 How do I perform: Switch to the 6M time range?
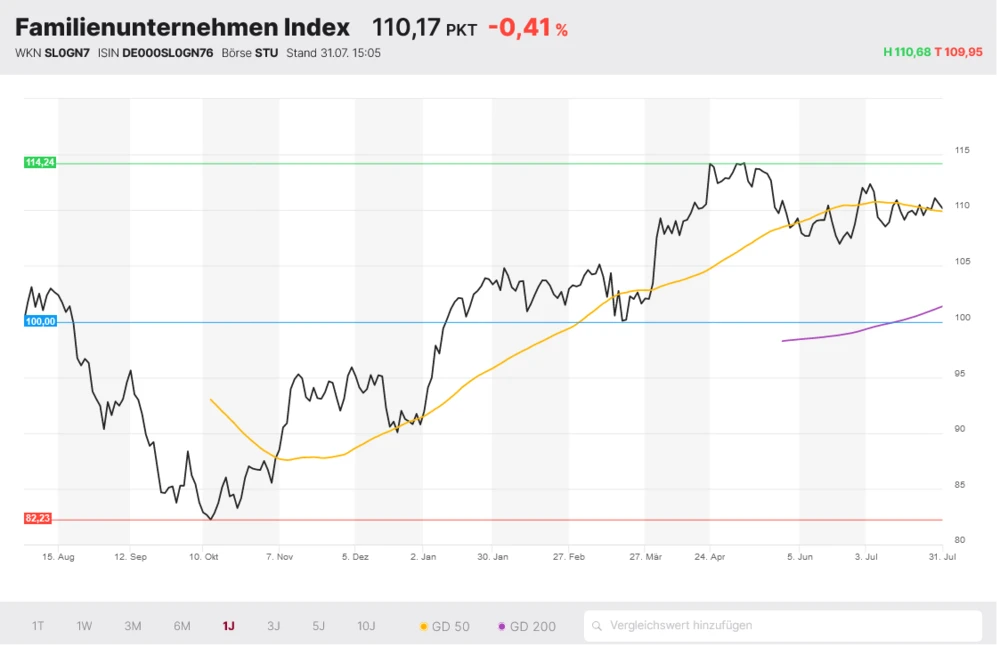coord(182,627)
